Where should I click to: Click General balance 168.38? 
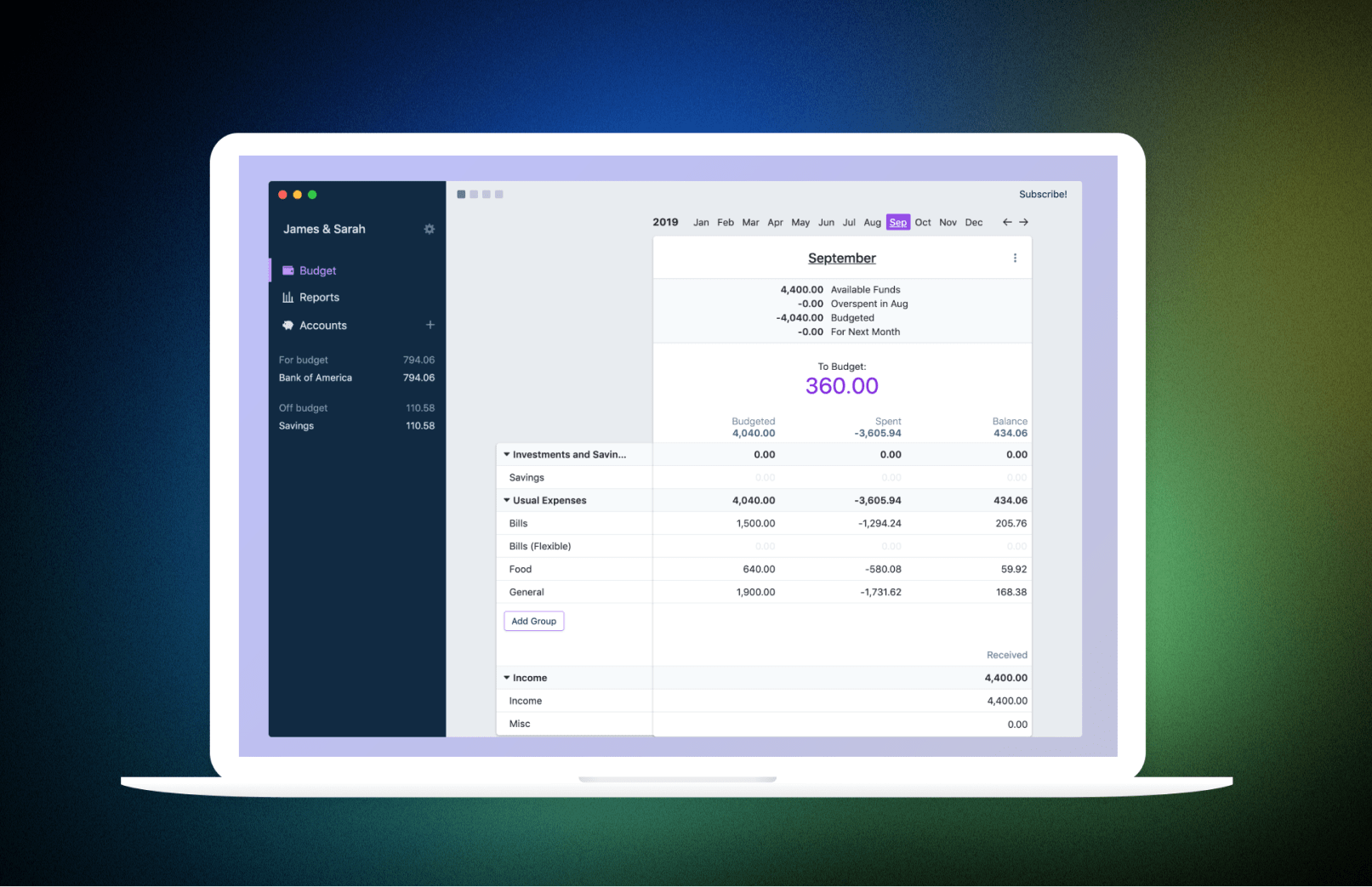(x=1011, y=593)
